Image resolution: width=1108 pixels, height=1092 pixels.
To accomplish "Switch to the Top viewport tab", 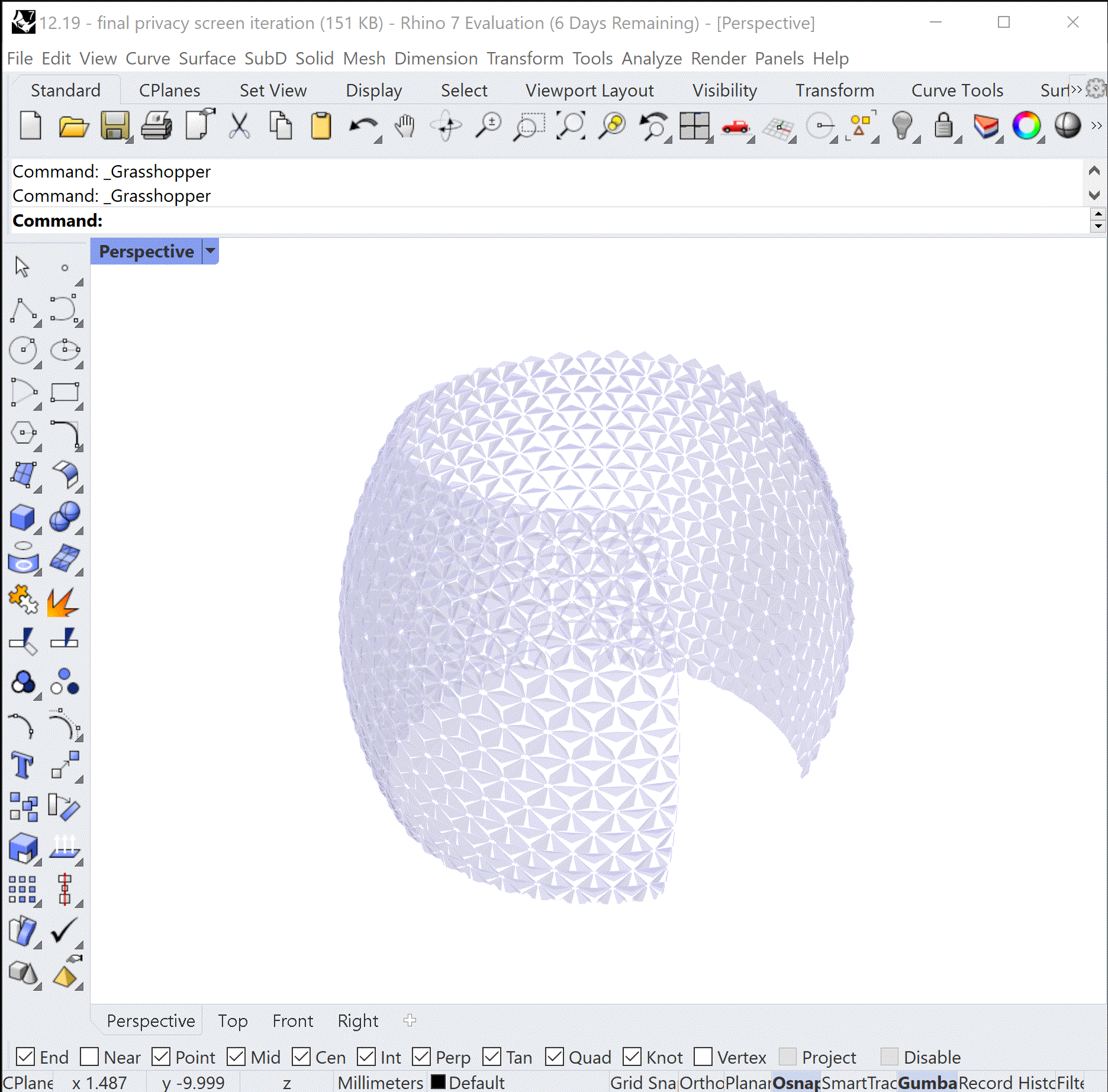I will pyautogui.click(x=233, y=1021).
